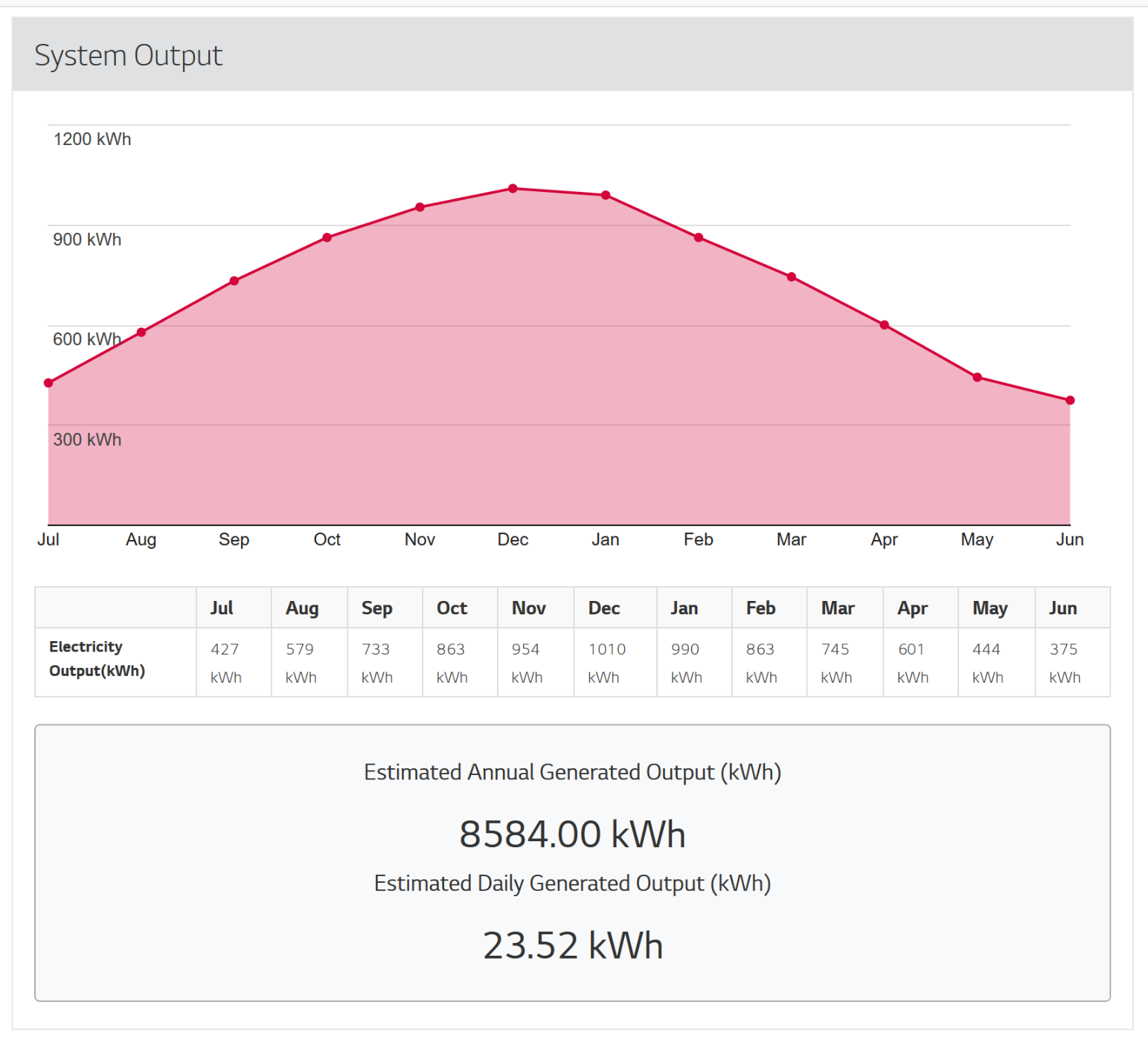Select the Jul column header in the table
1148x1042 pixels.
(221, 607)
